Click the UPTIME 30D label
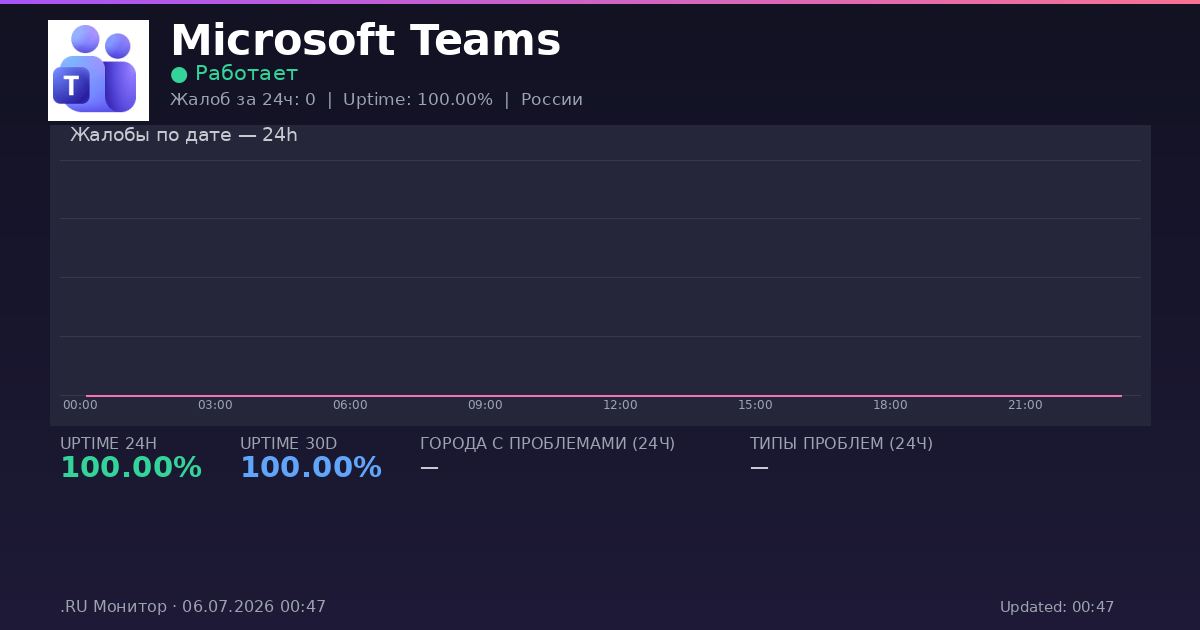The height and width of the screenshot is (630, 1200). coord(288,444)
